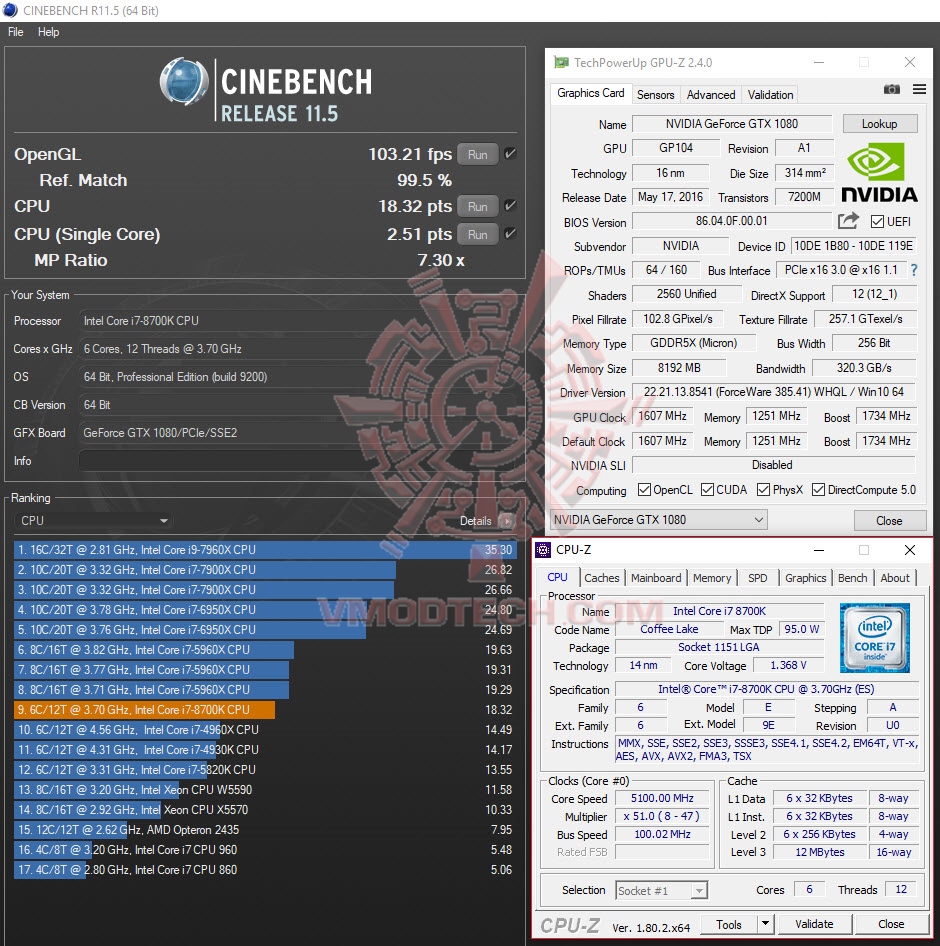Click the CPU-Z Specification field text
Image resolution: width=940 pixels, height=946 pixels.
click(x=766, y=689)
